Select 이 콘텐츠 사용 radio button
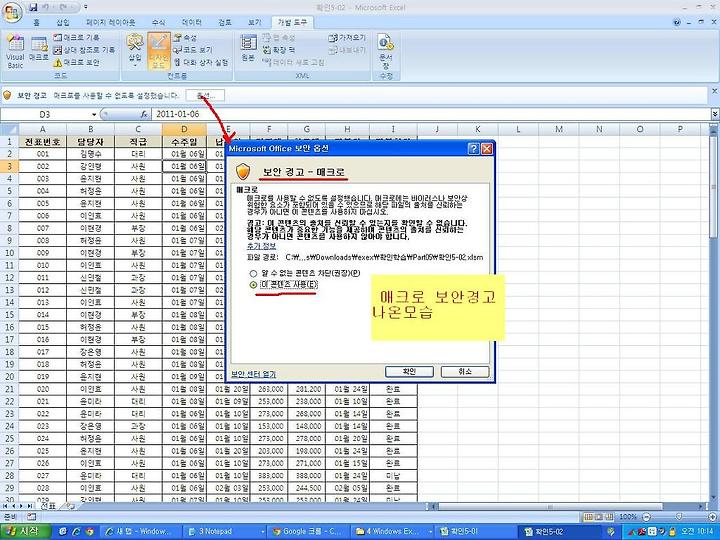The height and width of the screenshot is (540, 720). pos(253,285)
